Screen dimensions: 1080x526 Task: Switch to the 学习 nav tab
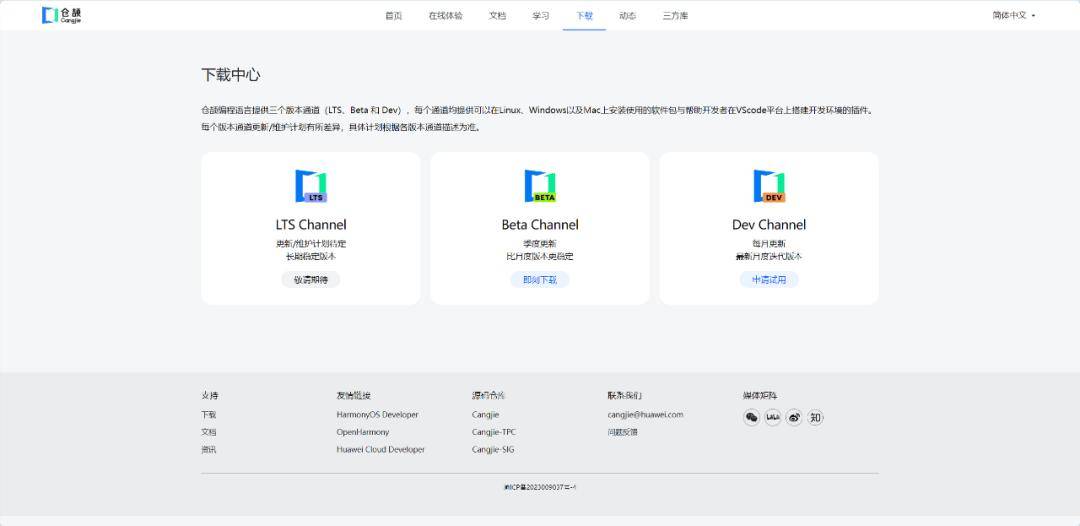tap(541, 16)
